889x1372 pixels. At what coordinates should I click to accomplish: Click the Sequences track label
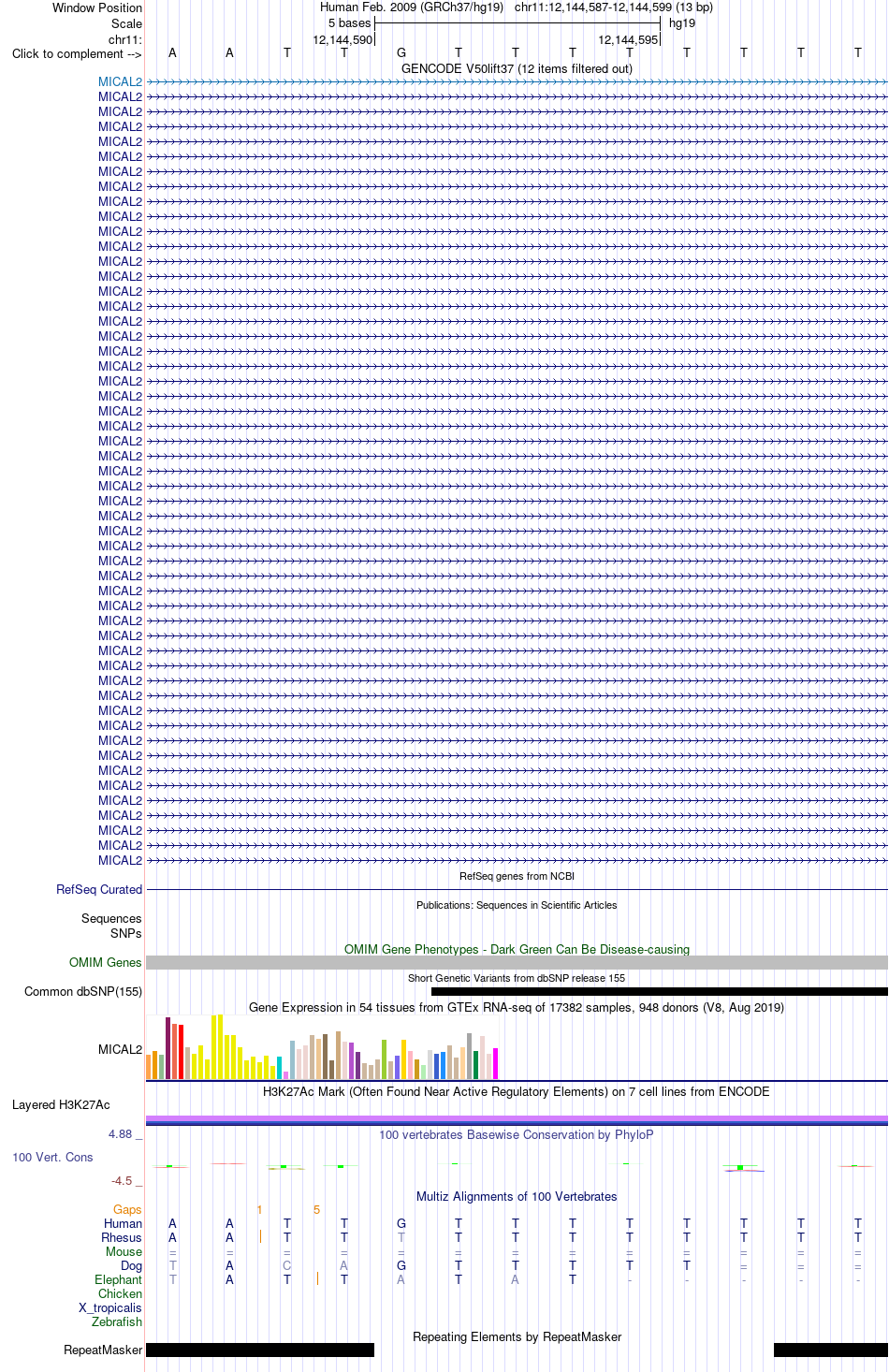coord(111,919)
